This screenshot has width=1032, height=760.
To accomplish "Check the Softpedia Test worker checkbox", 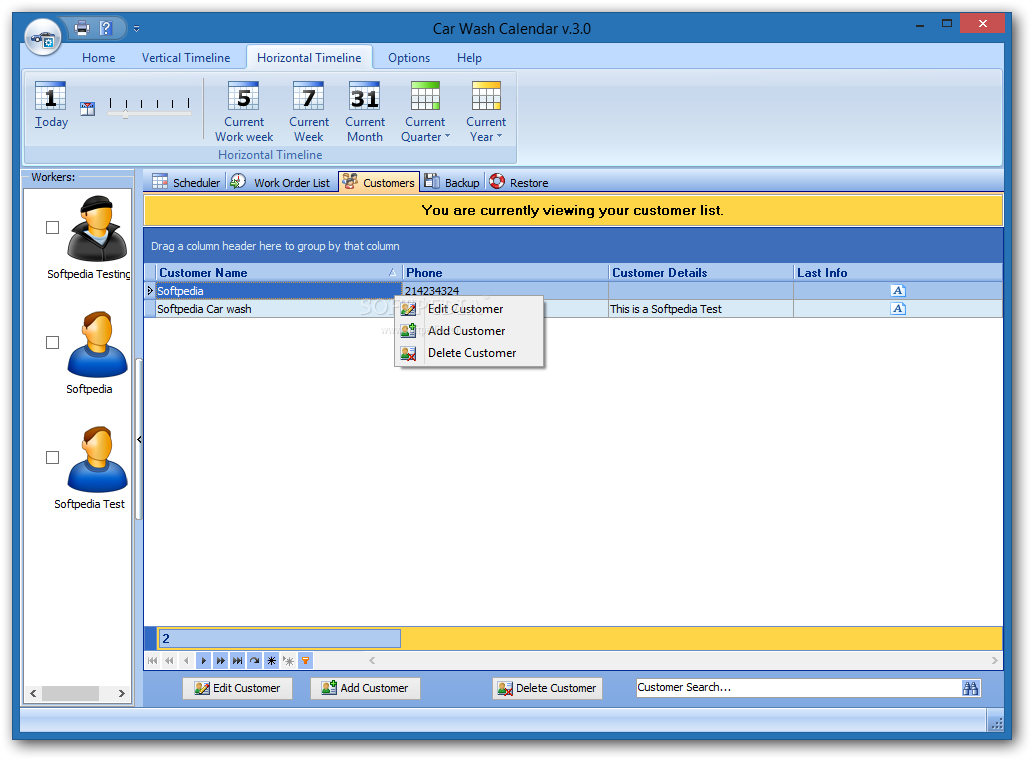I will tap(53, 457).
